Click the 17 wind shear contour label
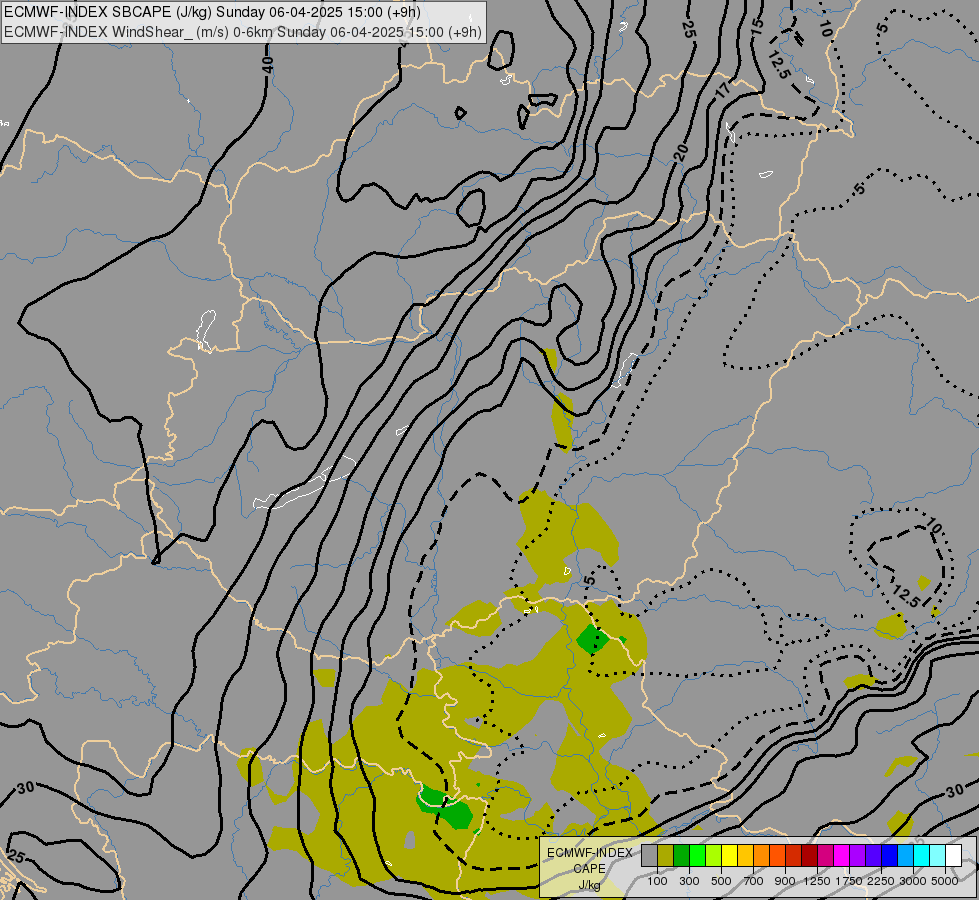Viewport: 979px width, 900px height. tap(723, 90)
